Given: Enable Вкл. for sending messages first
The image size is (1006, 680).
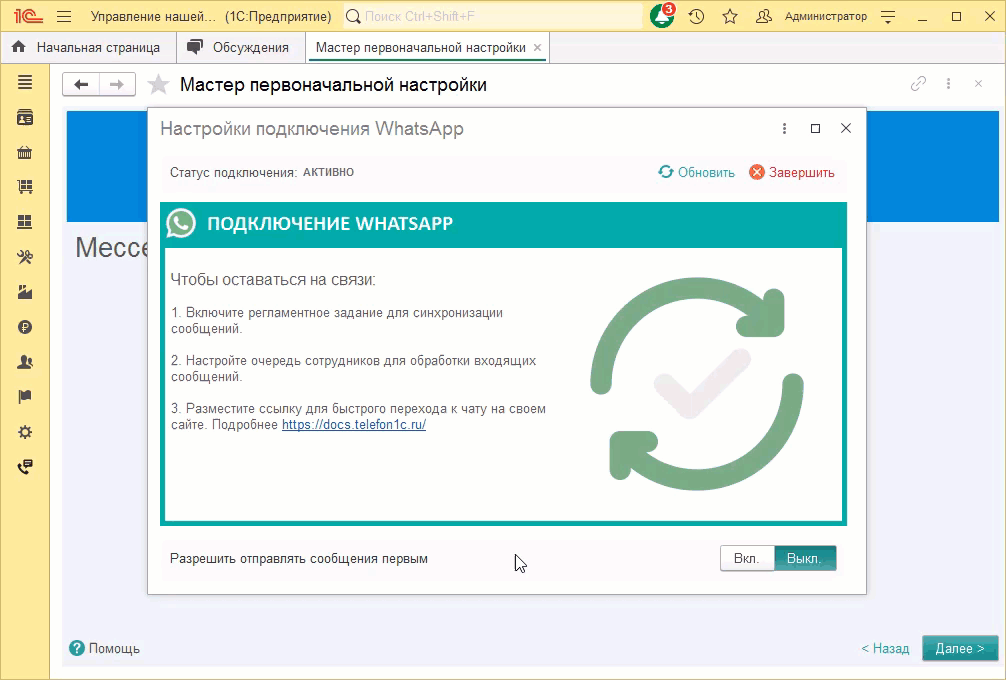Looking at the screenshot, I should pyautogui.click(x=745, y=558).
